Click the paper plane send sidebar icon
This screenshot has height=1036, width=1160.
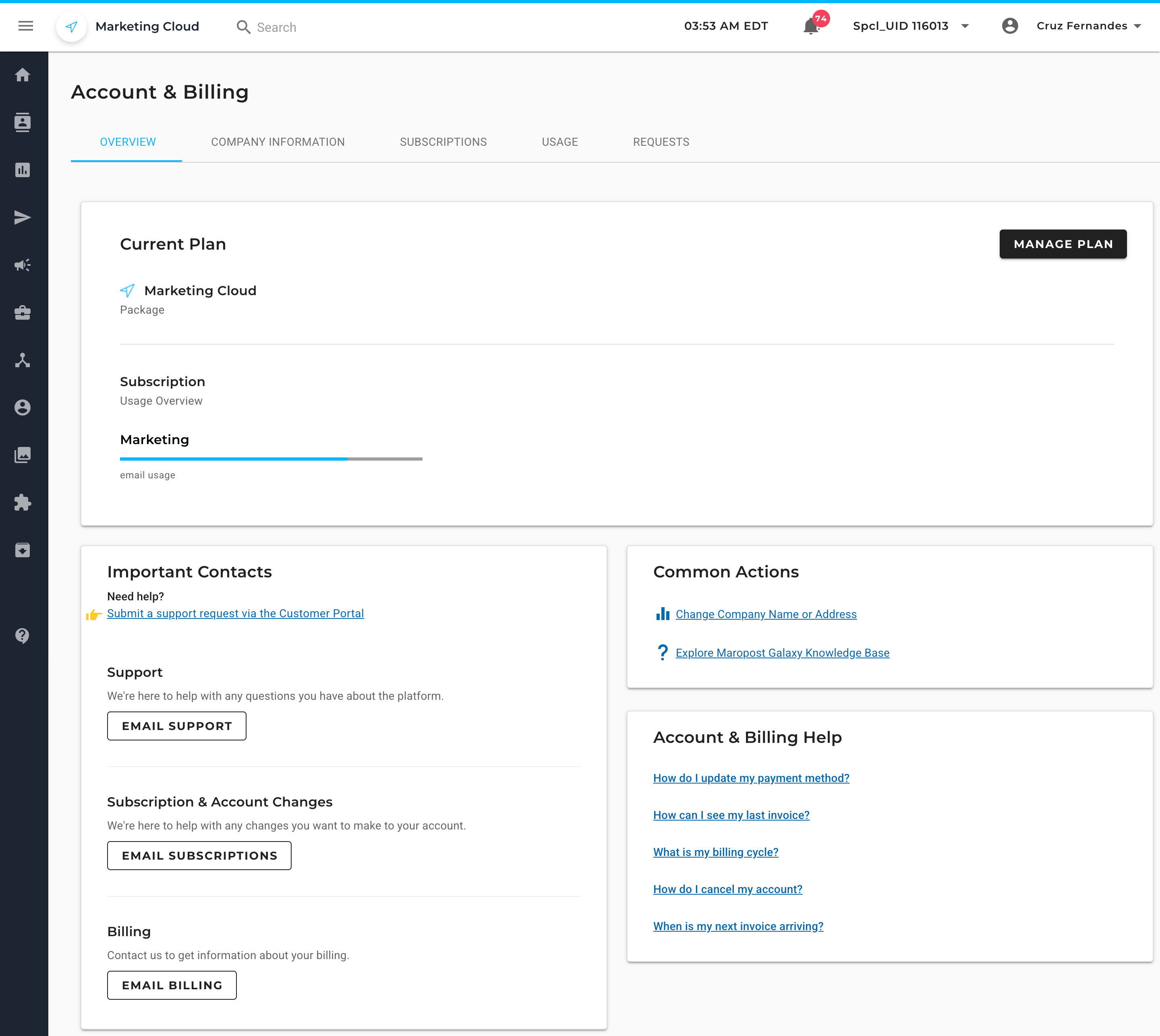click(x=23, y=217)
